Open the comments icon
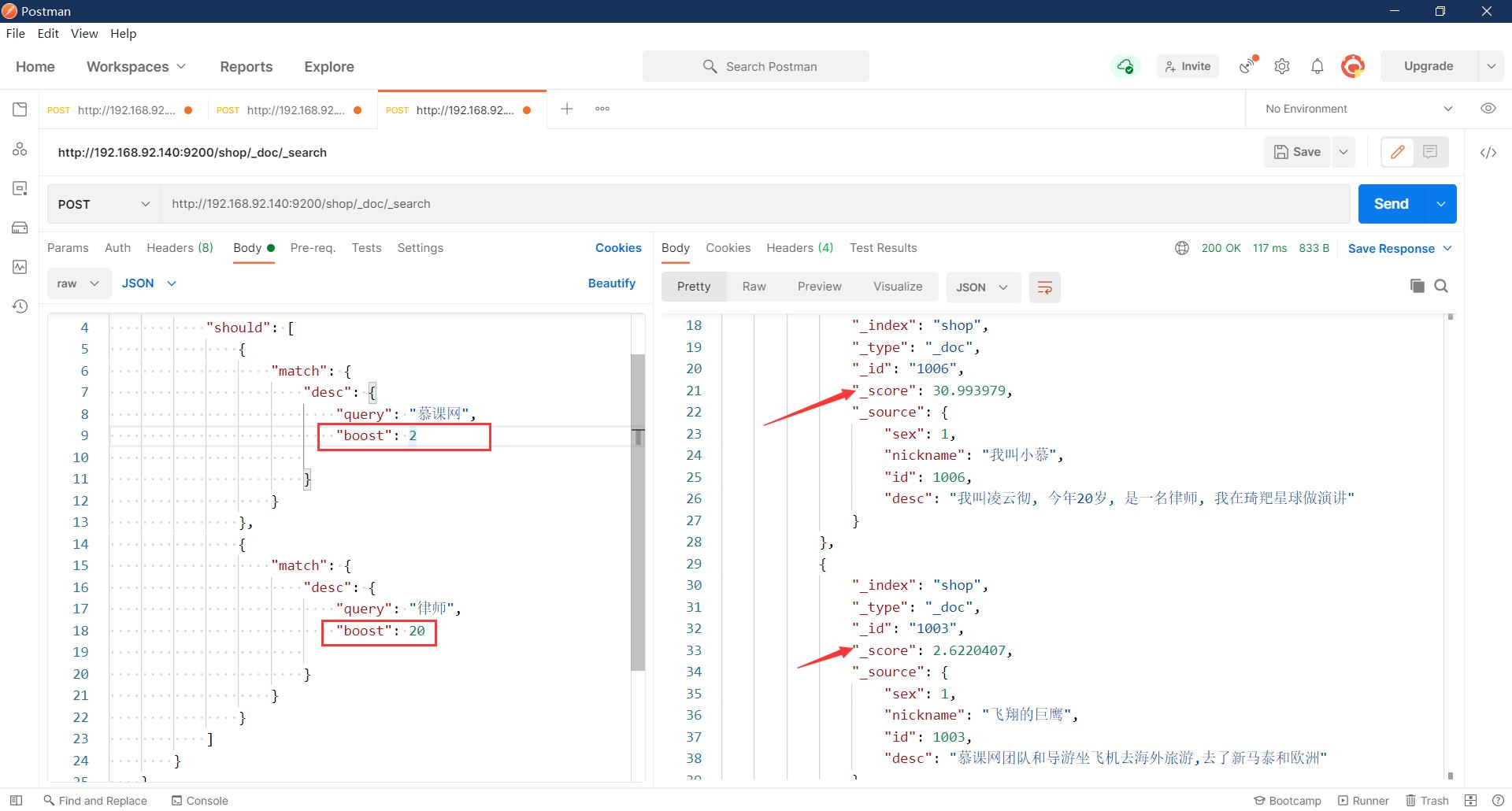 (x=1431, y=152)
